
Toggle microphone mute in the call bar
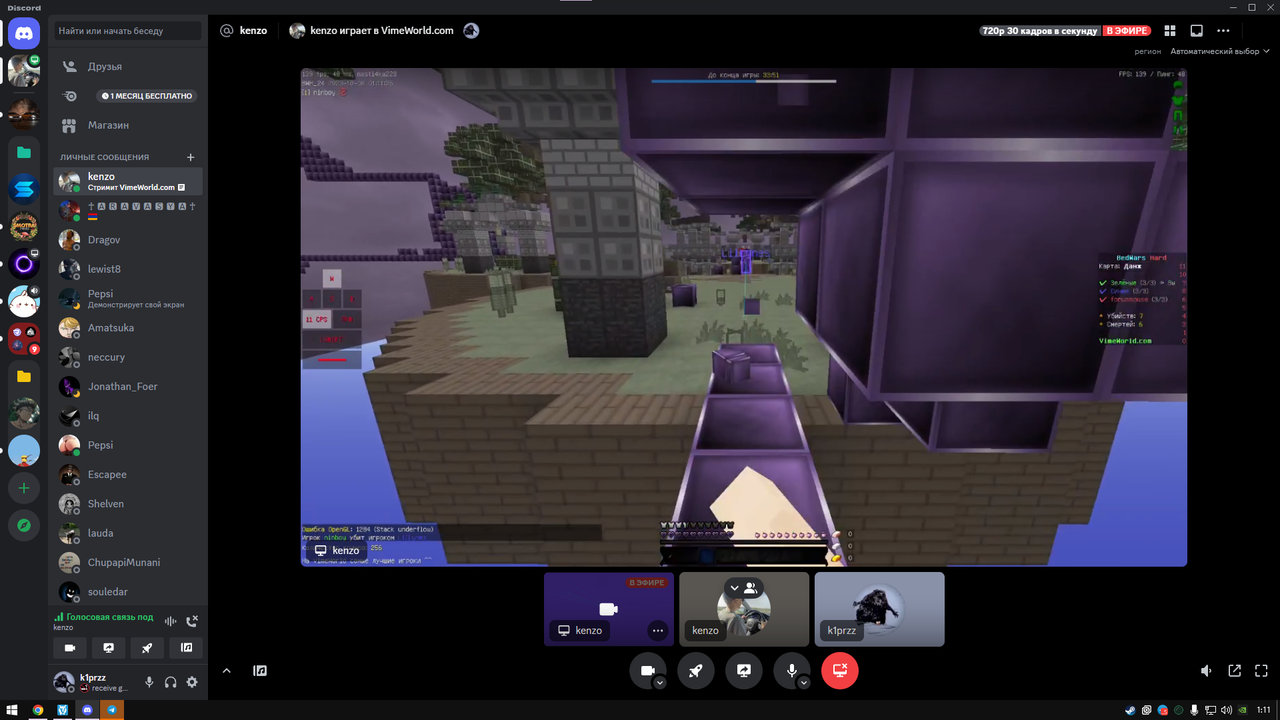791,671
